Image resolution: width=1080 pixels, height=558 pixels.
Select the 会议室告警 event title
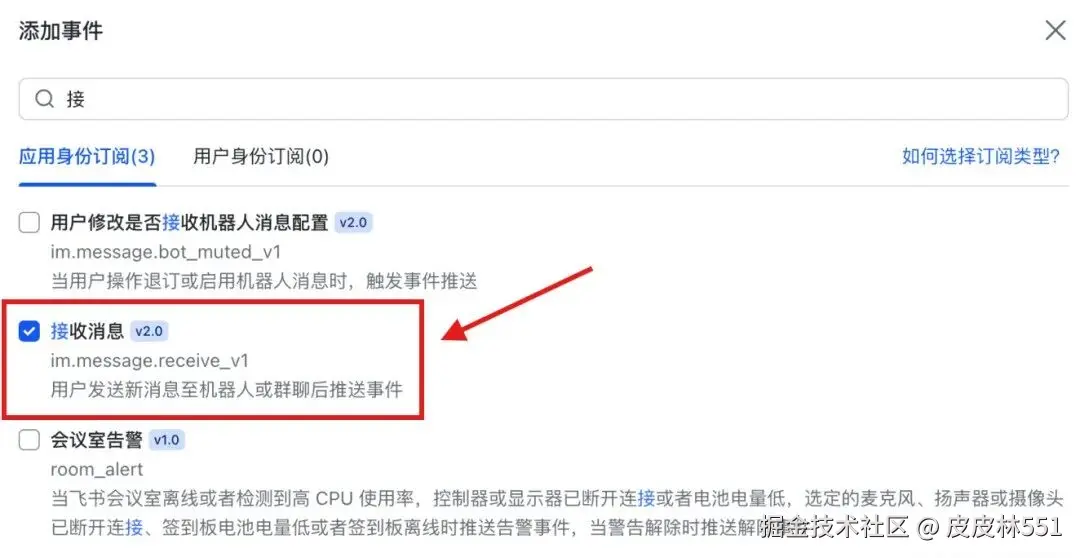click(96, 440)
